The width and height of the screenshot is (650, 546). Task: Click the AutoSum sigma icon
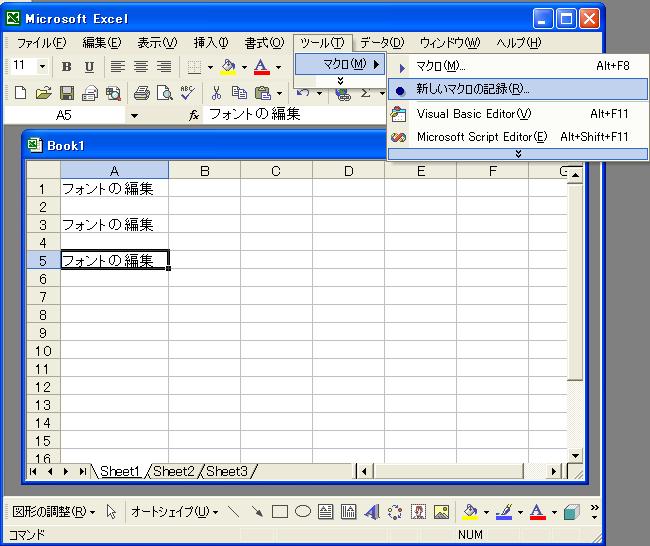pos(365,94)
